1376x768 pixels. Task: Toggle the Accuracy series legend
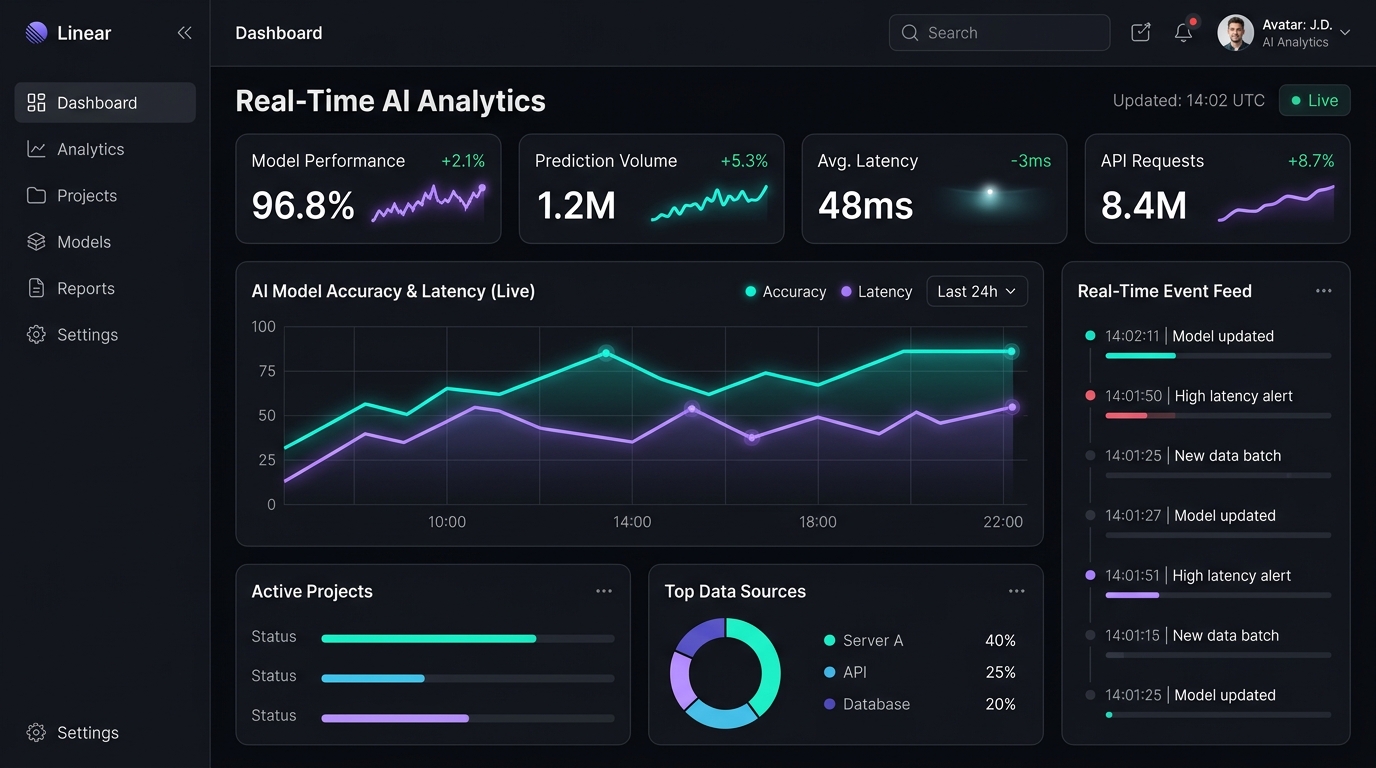click(x=786, y=292)
